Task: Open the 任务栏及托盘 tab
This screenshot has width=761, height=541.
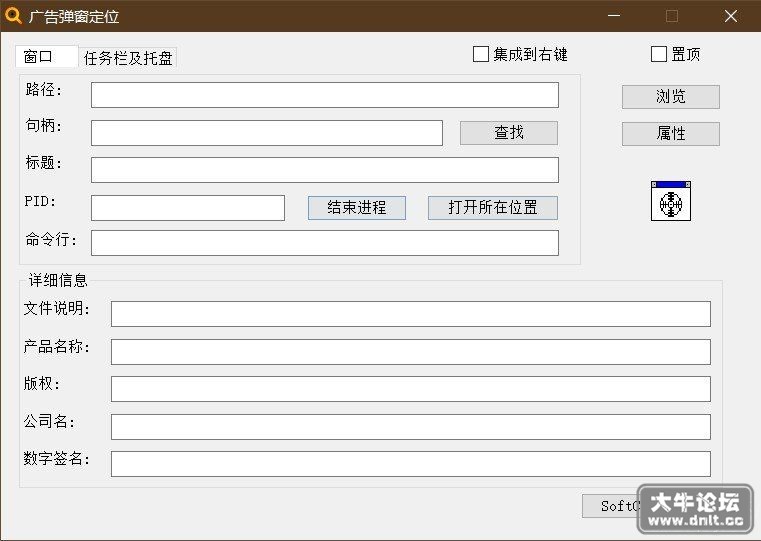Action: [x=128, y=58]
